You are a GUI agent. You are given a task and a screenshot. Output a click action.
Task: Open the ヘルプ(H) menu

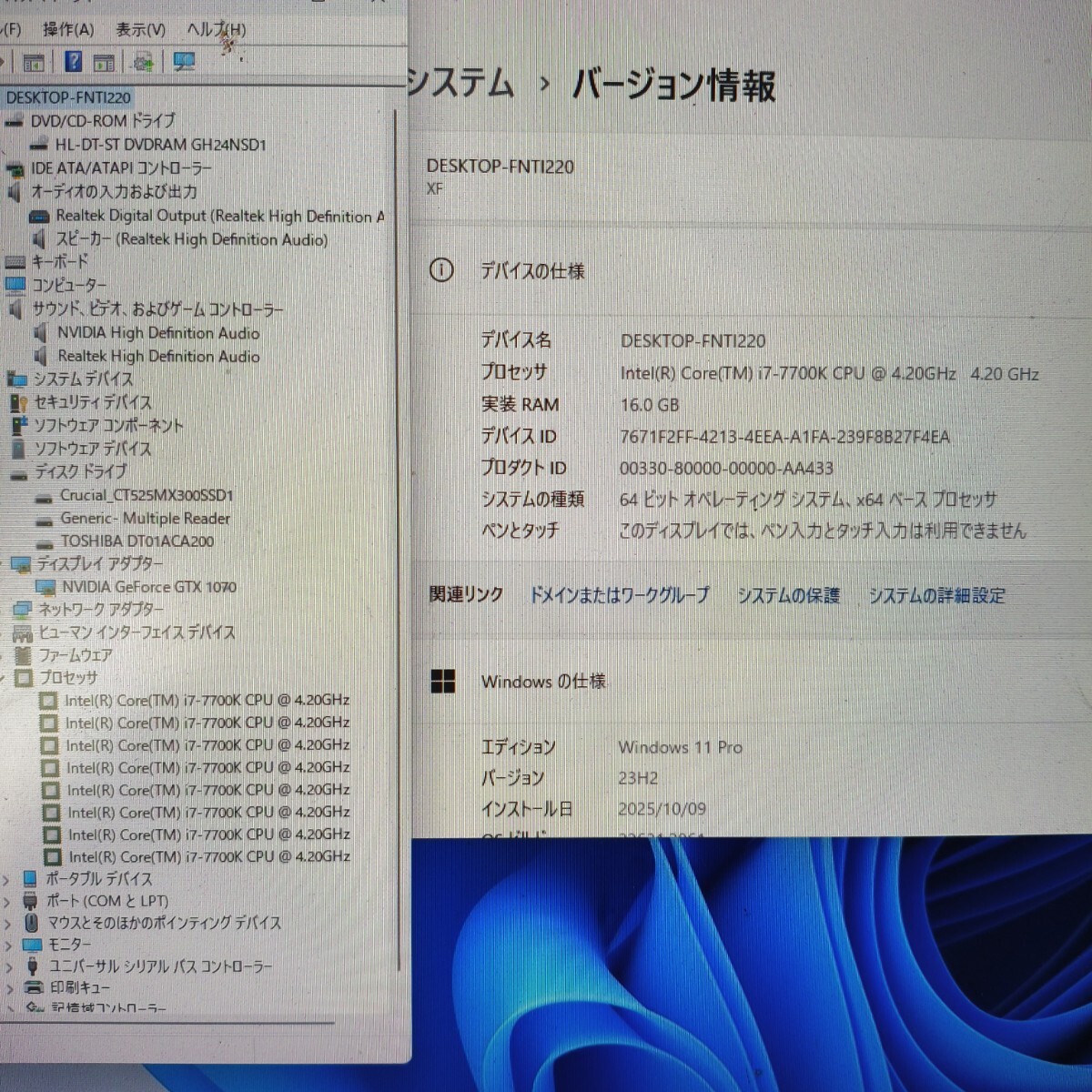216,29
